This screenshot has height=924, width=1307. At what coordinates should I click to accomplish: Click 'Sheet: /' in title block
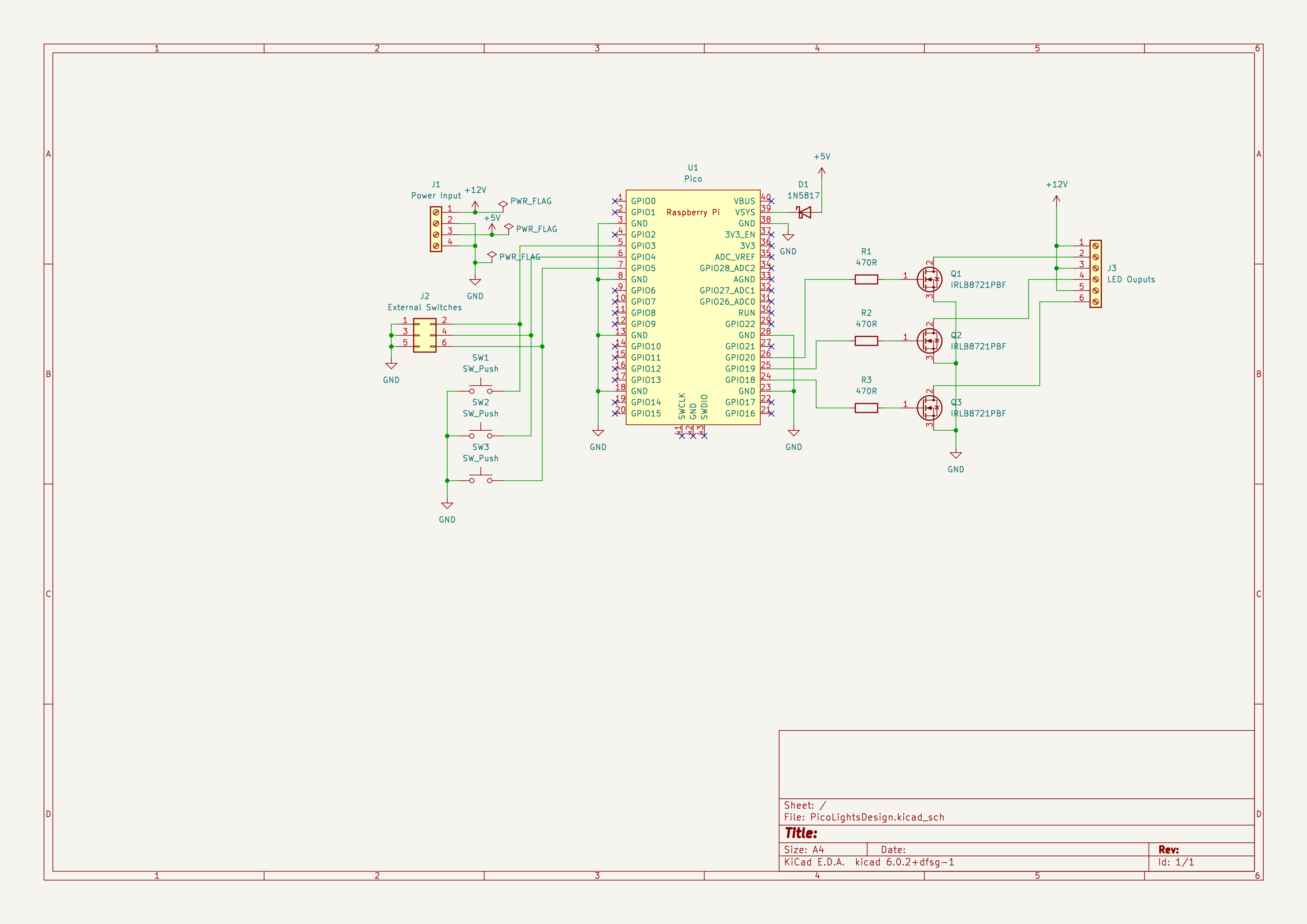click(805, 805)
